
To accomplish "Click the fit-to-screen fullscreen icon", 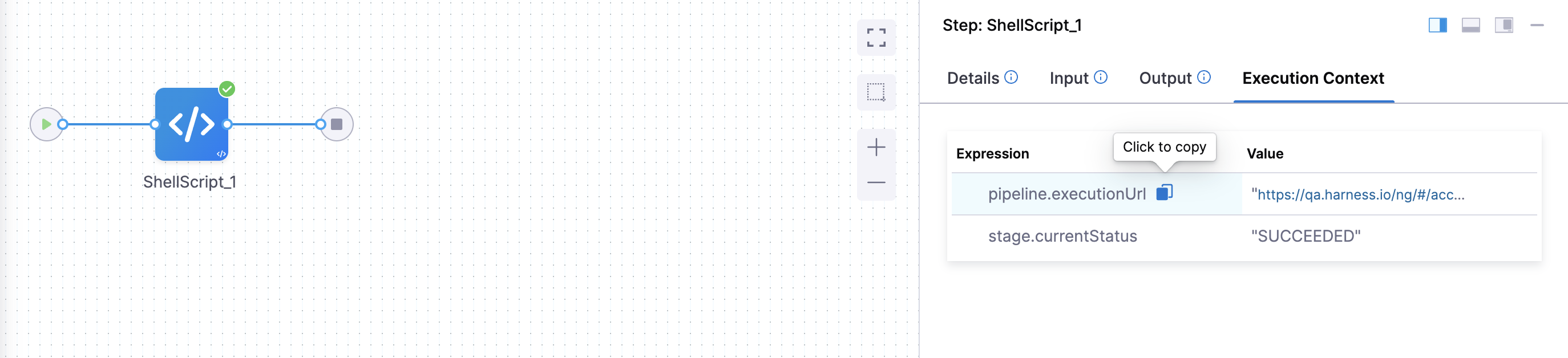I will click(x=875, y=38).
